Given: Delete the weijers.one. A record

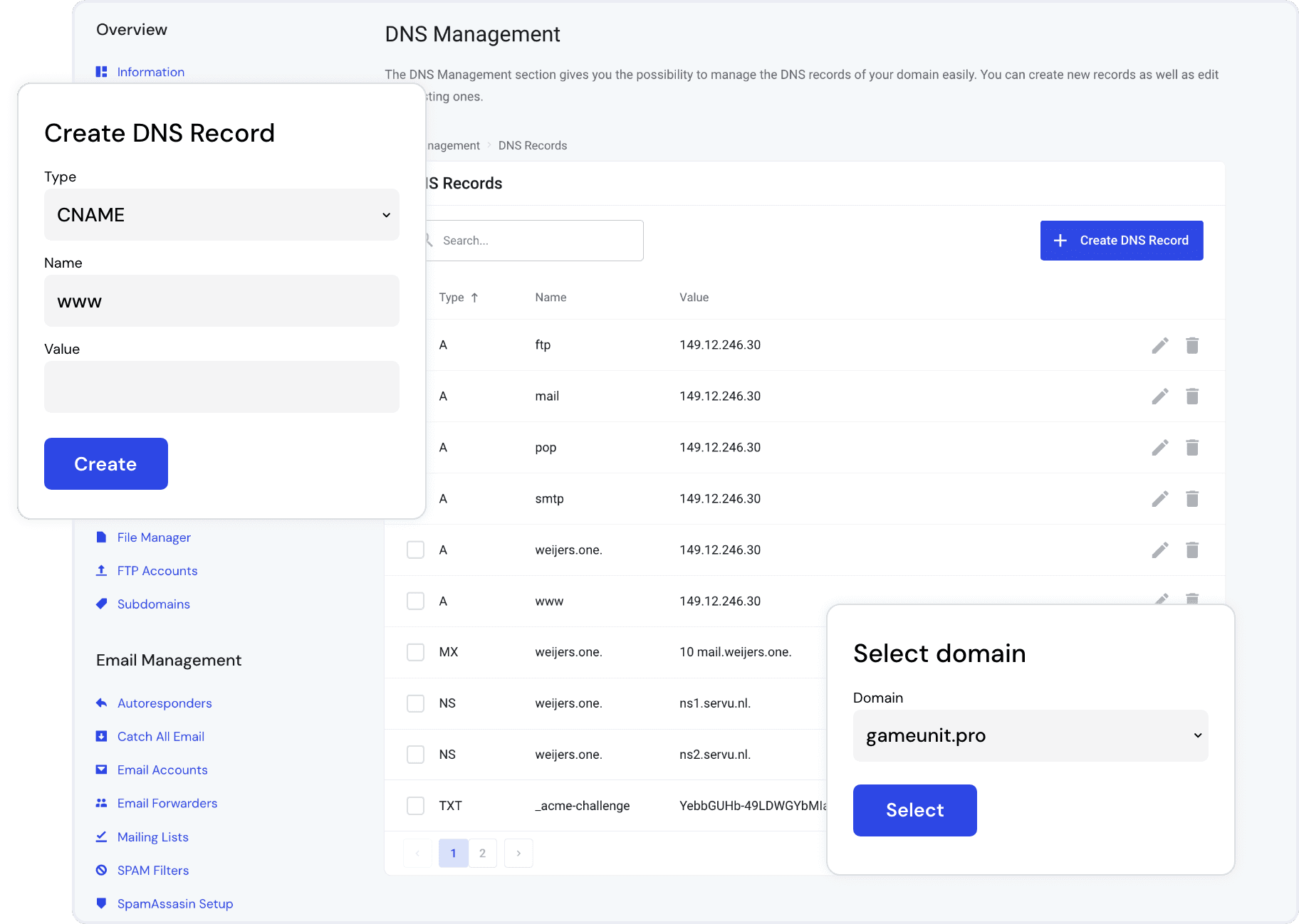Looking at the screenshot, I should pyautogui.click(x=1192, y=550).
